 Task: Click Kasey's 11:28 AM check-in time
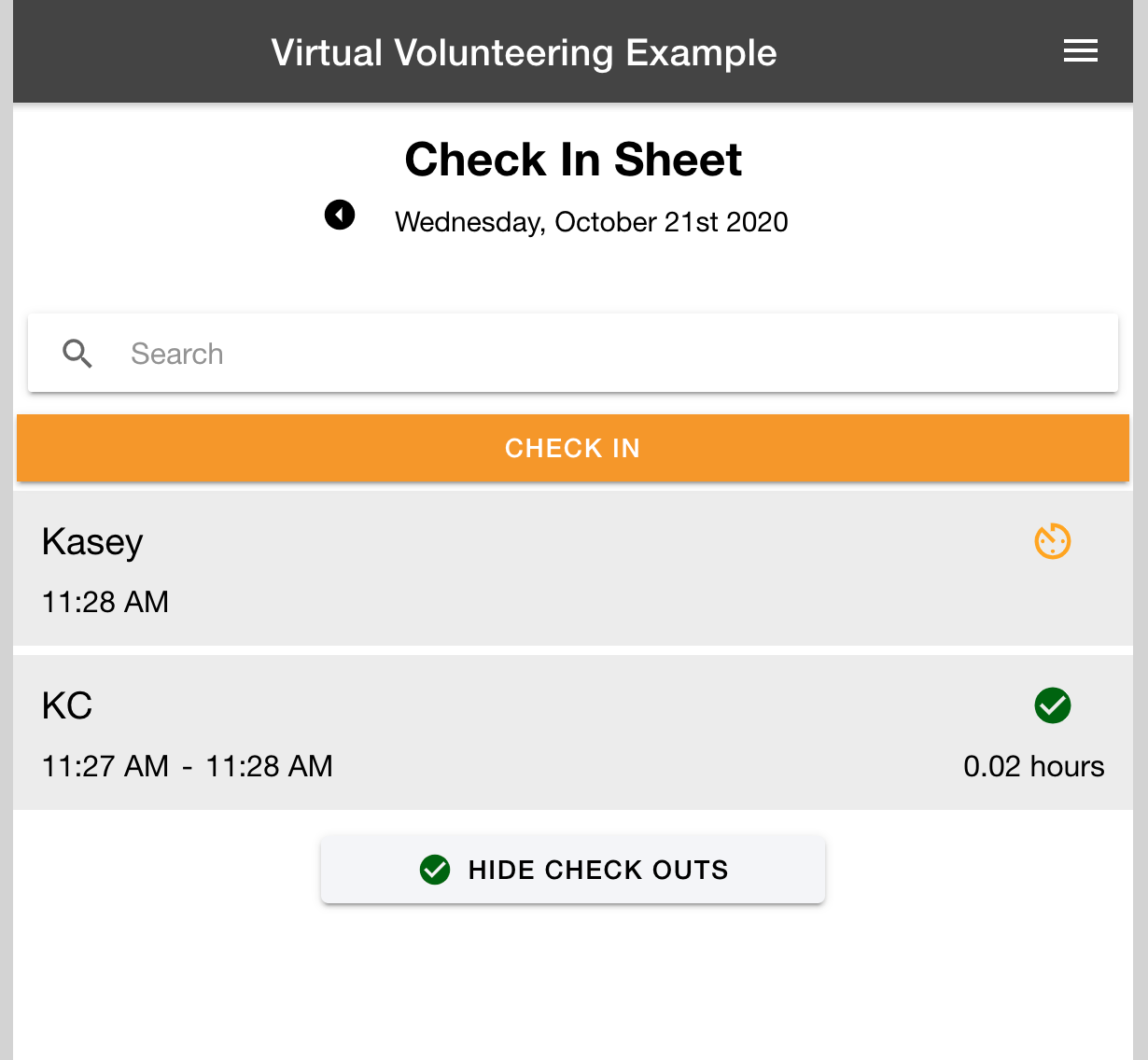(105, 602)
